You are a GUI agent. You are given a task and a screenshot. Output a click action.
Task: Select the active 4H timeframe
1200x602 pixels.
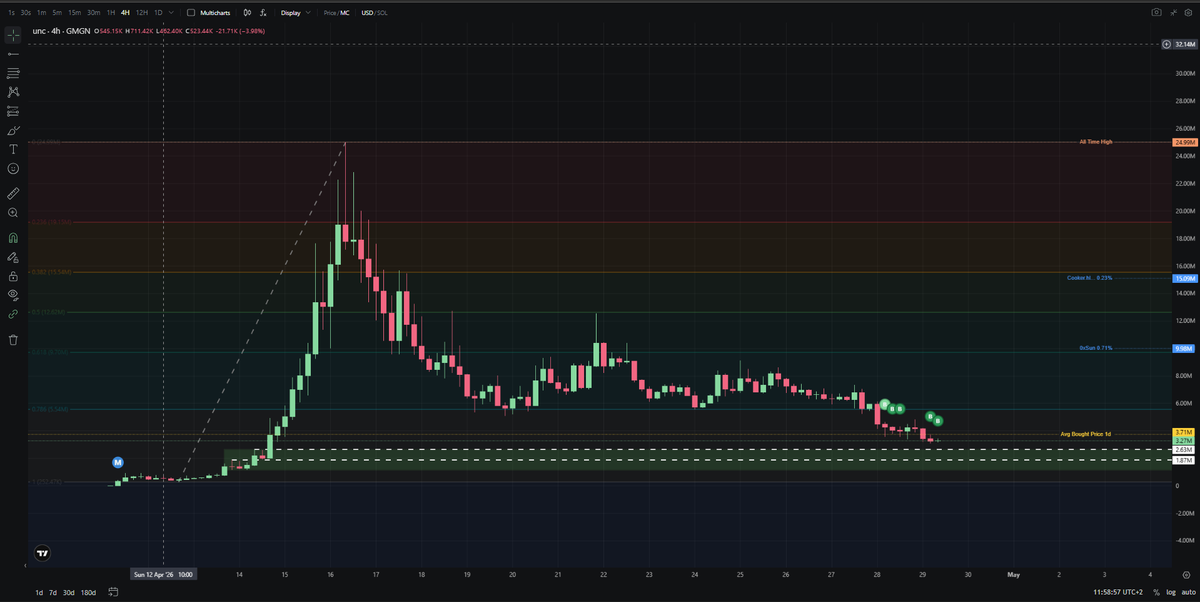[125, 13]
